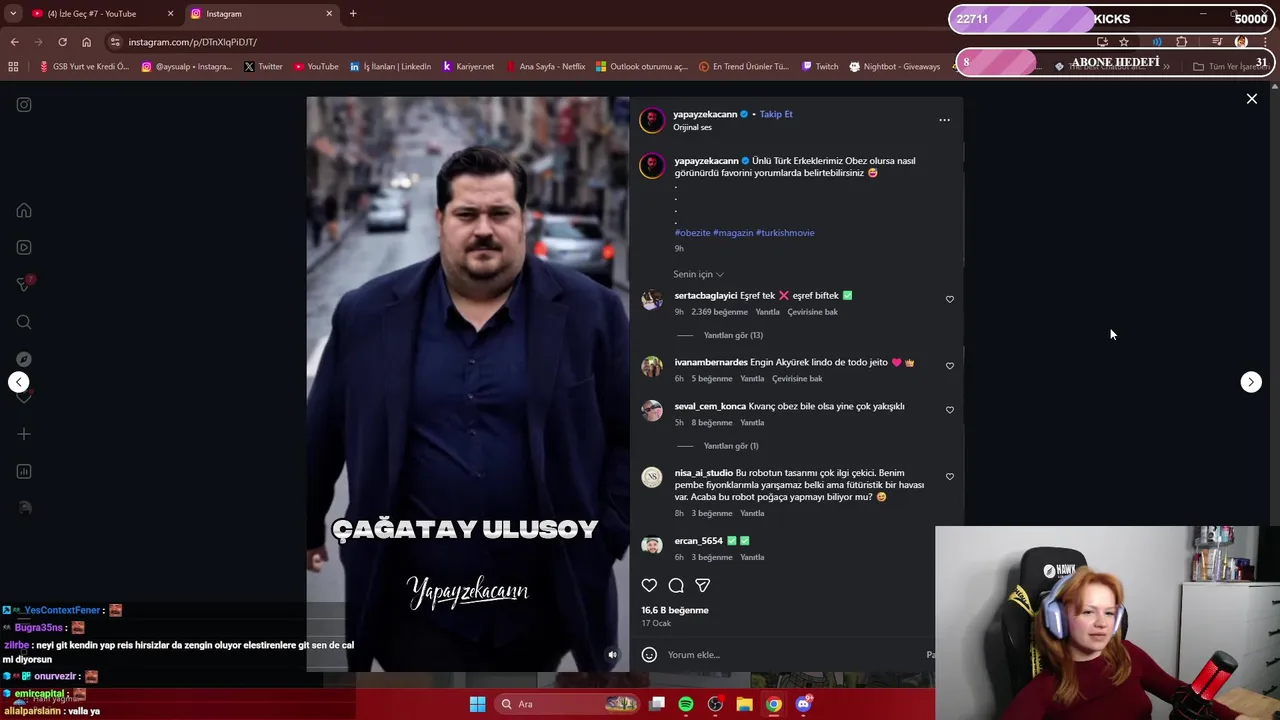Expand 1 reply under seval_cem_konca comment

point(730,446)
